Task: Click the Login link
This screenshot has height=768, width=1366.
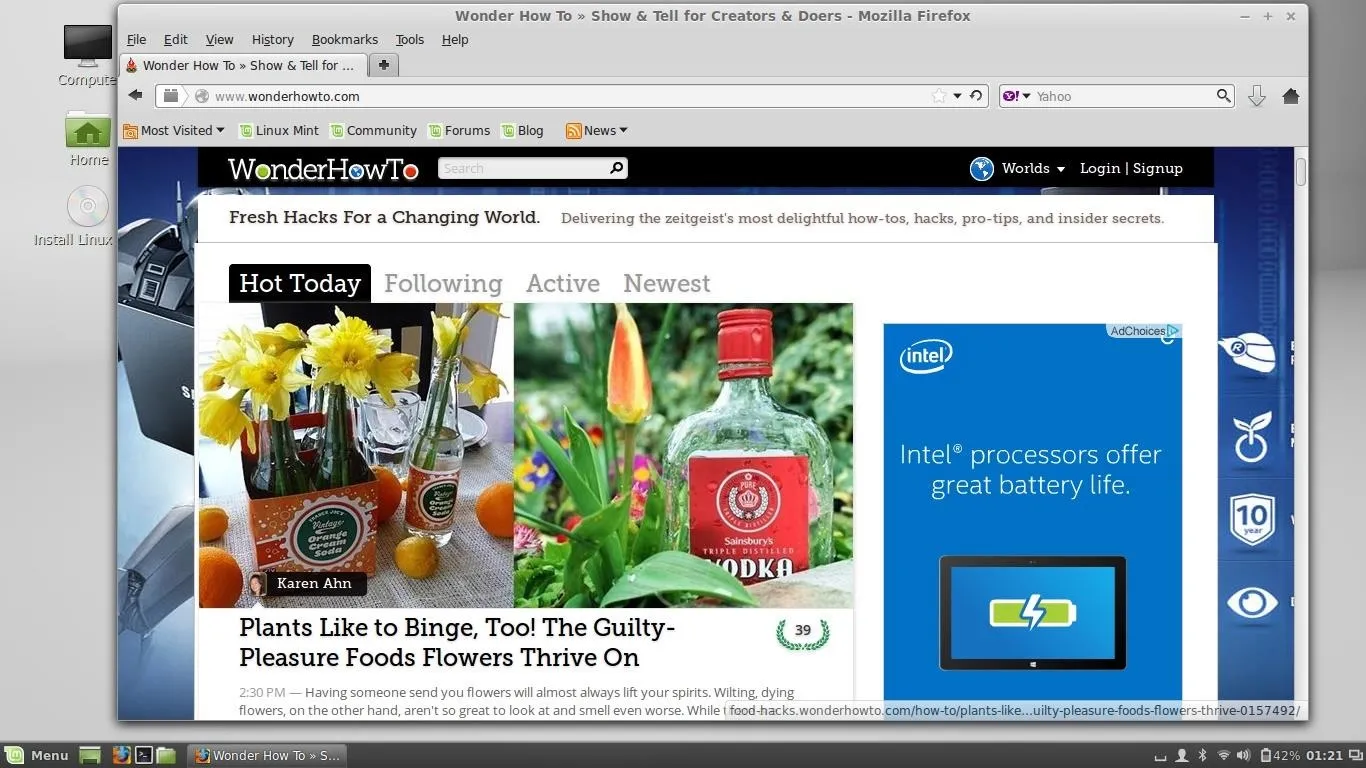Action: tap(1100, 168)
